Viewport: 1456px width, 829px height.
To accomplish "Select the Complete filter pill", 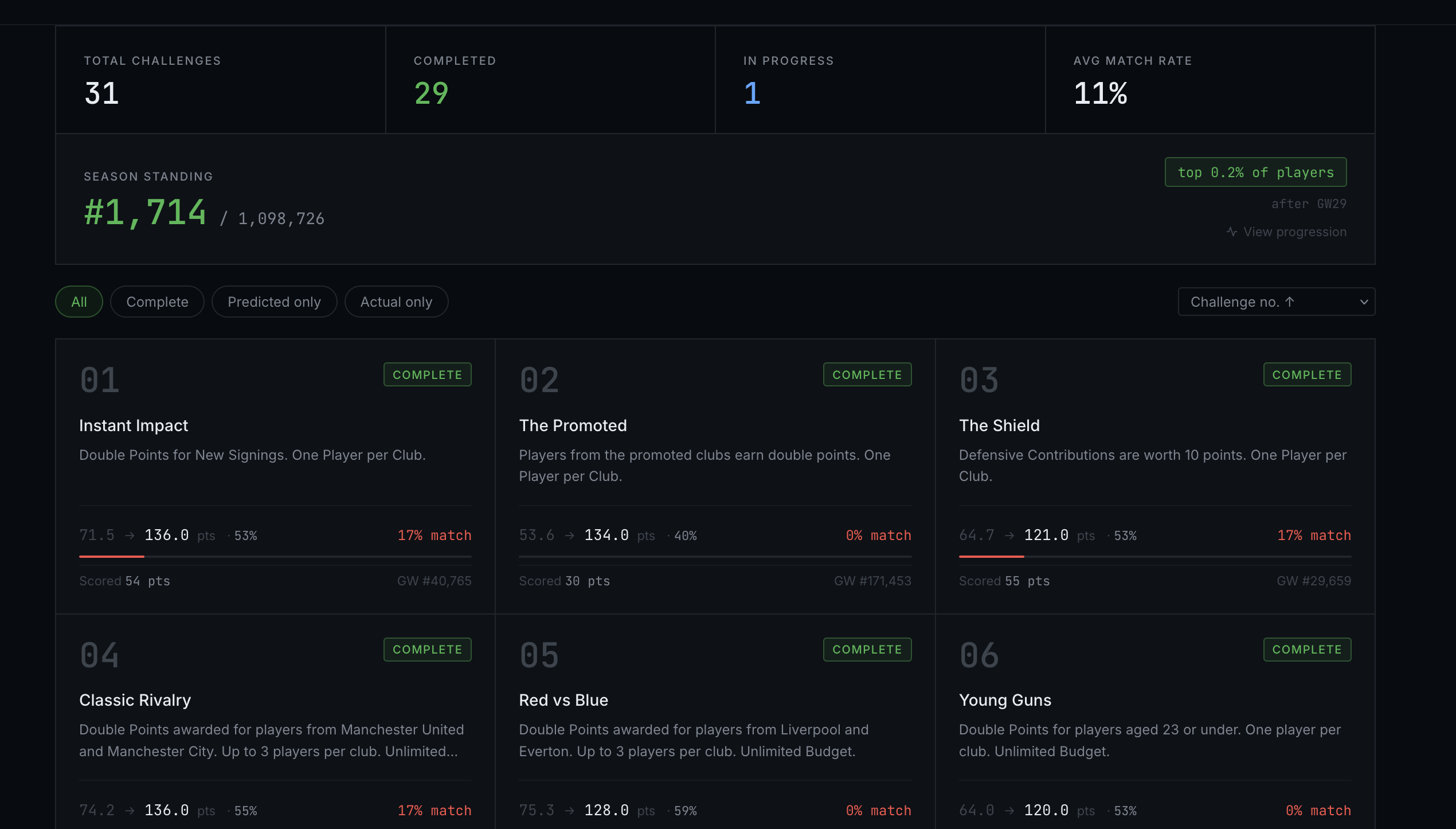I will tap(157, 302).
